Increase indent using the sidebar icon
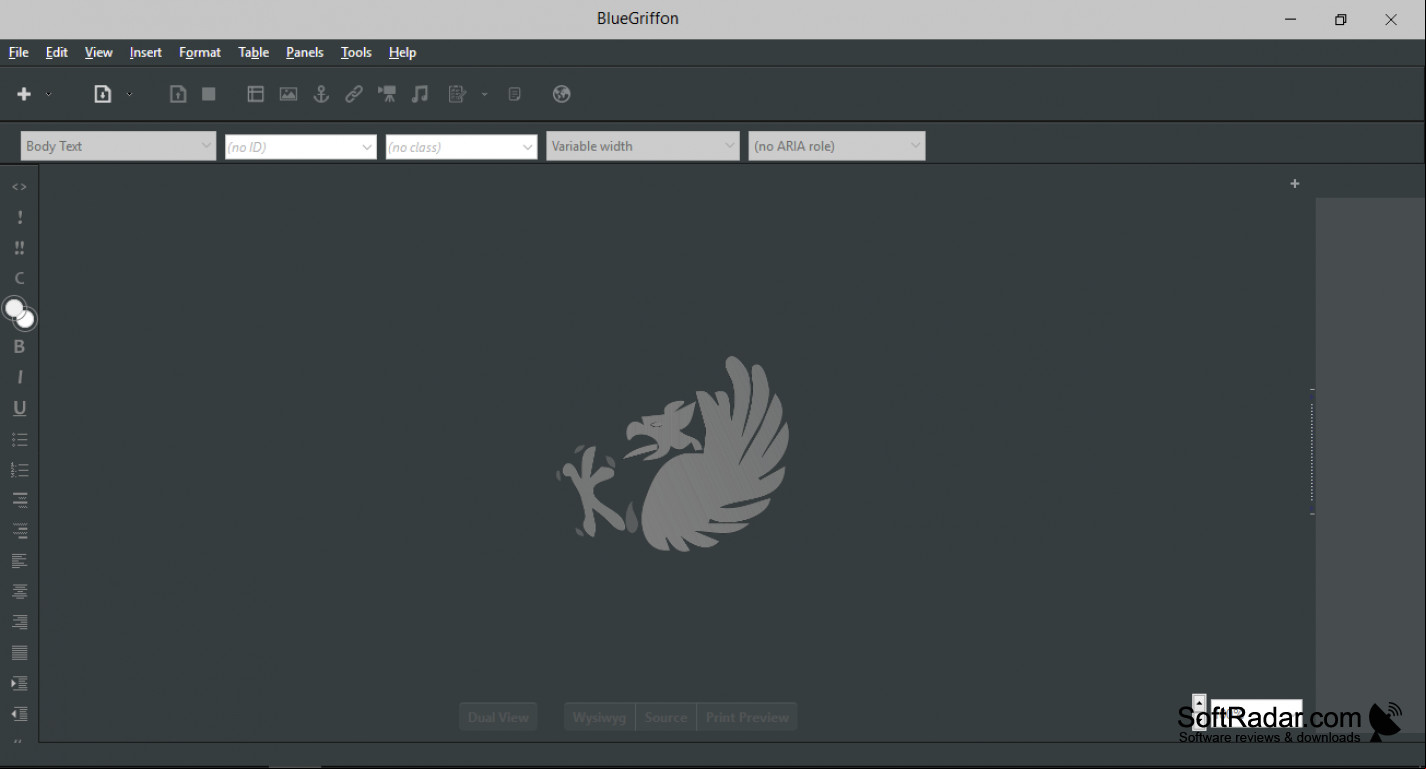 [19, 684]
